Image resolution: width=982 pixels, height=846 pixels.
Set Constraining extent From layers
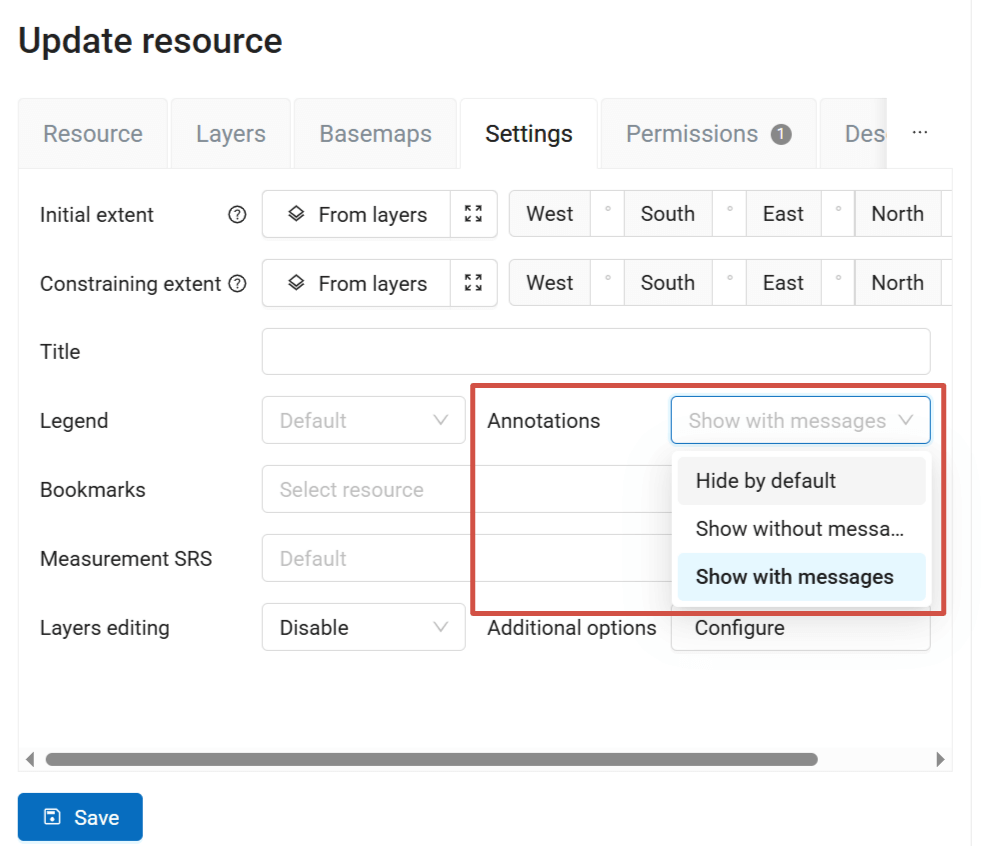[x=357, y=283]
